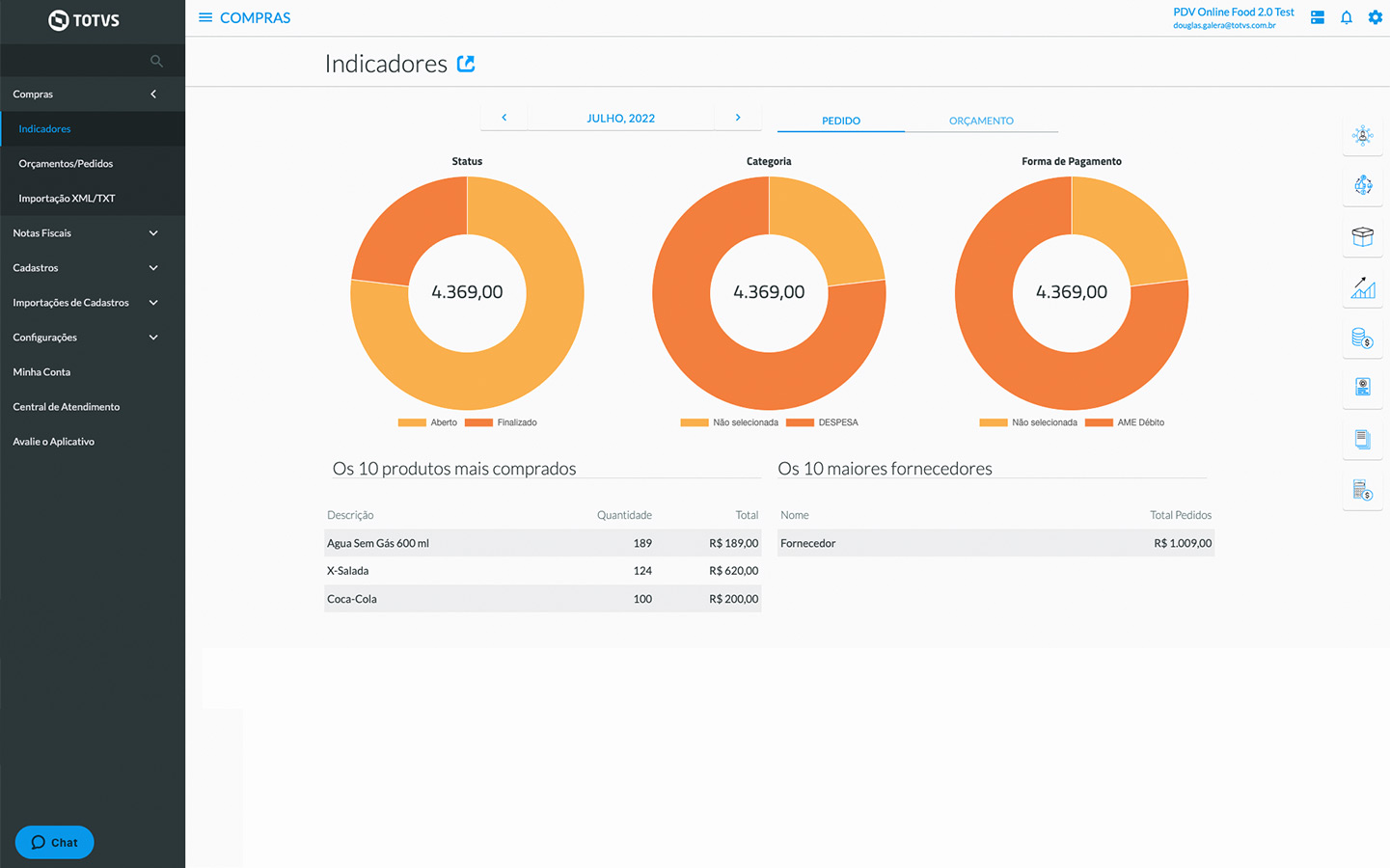Toggle the Aberto legend in Status chart
Viewport: 1390px width, 868px height.
click(x=428, y=422)
